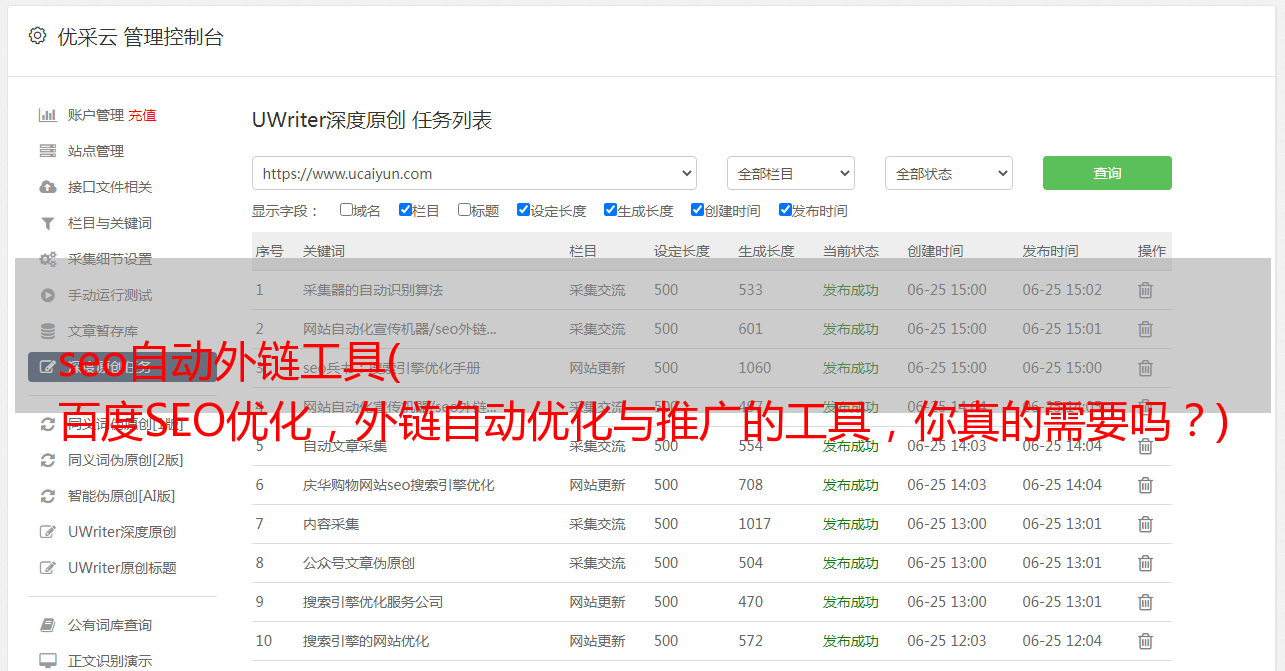1285x671 pixels.
Task: Uncheck the 栏目 field checkbox
Action: (405, 210)
